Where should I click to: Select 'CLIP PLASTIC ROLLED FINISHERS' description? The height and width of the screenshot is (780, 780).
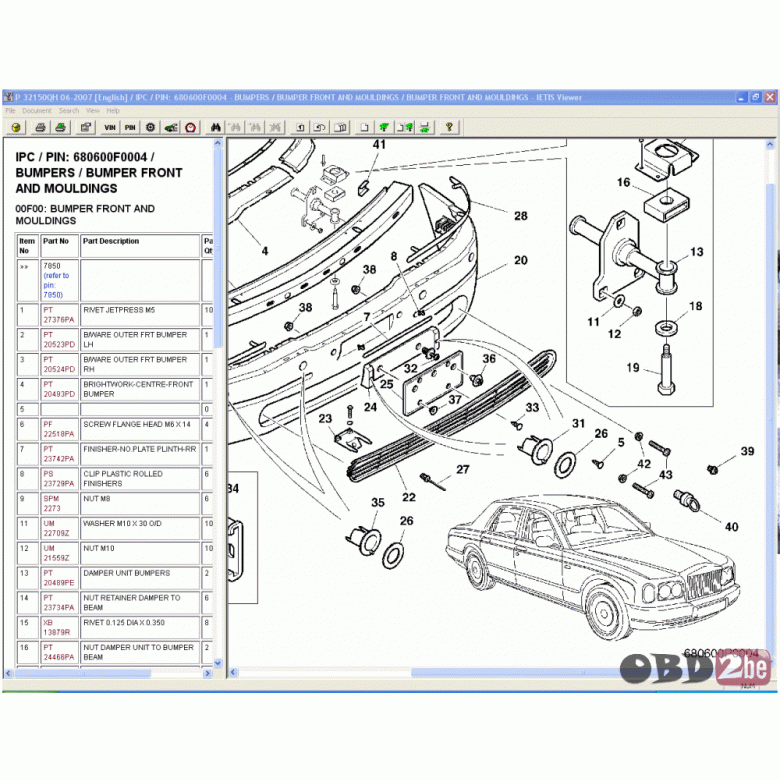pyautogui.click(x=140, y=479)
